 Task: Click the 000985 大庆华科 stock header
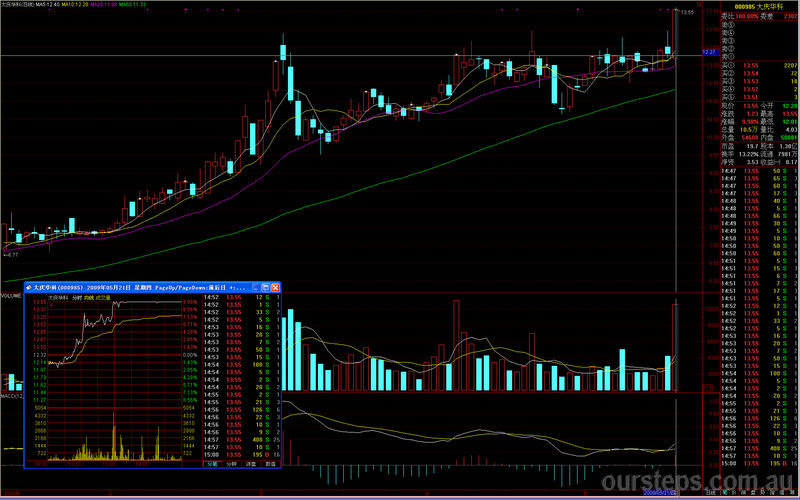click(x=759, y=7)
